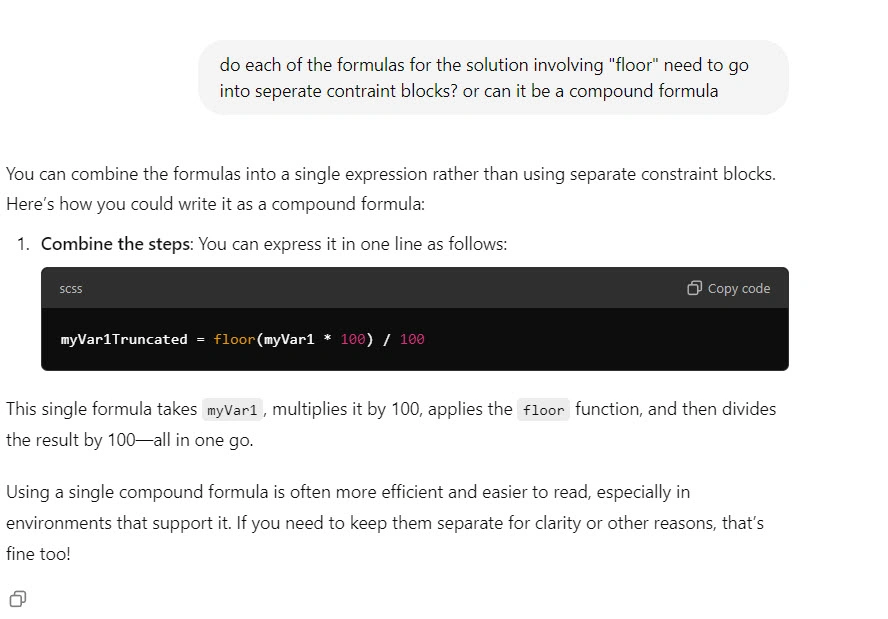Click the inline "floor" code chip

[543, 410]
